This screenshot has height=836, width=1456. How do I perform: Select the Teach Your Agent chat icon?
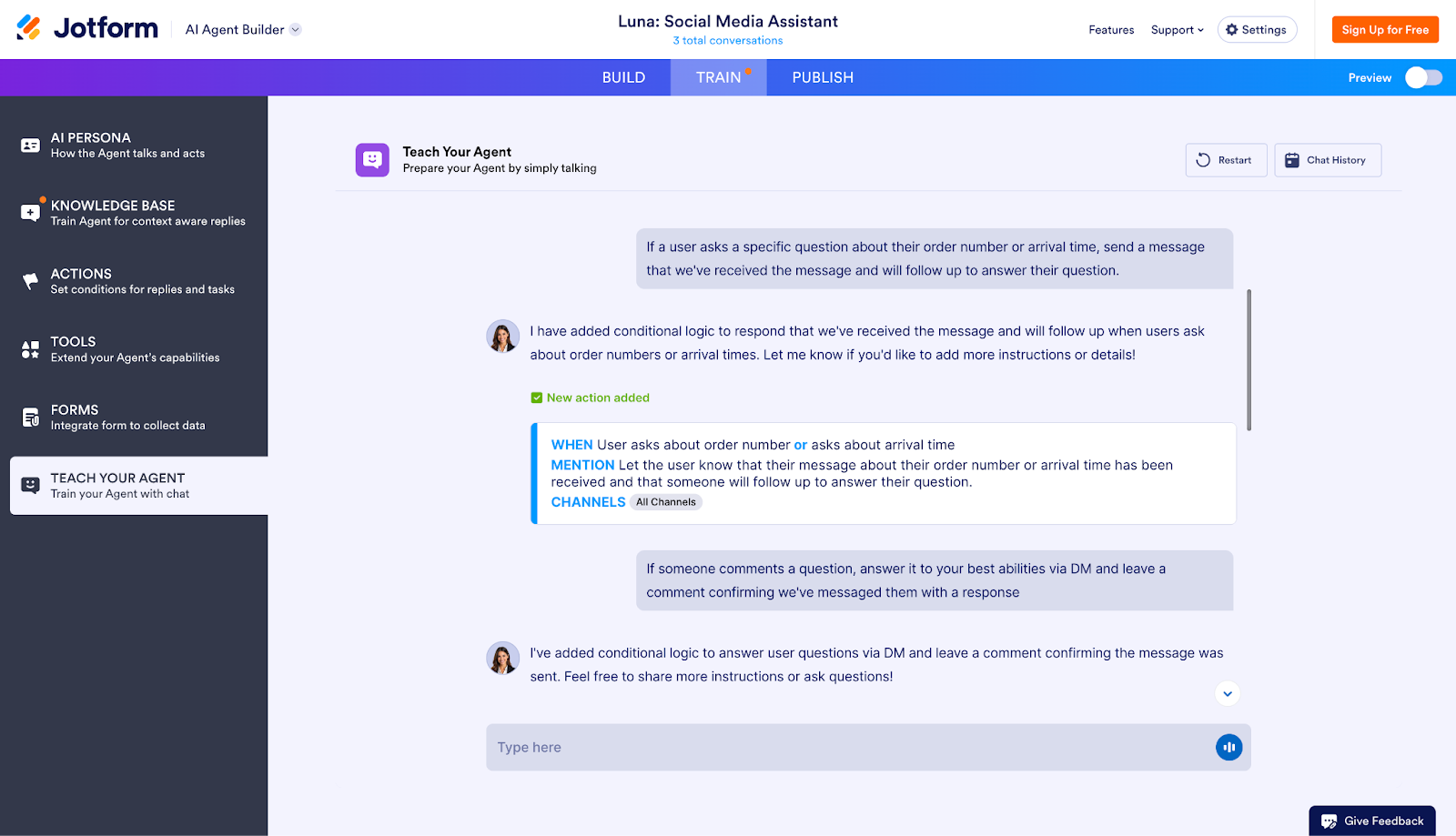pyautogui.click(x=31, y=485)
